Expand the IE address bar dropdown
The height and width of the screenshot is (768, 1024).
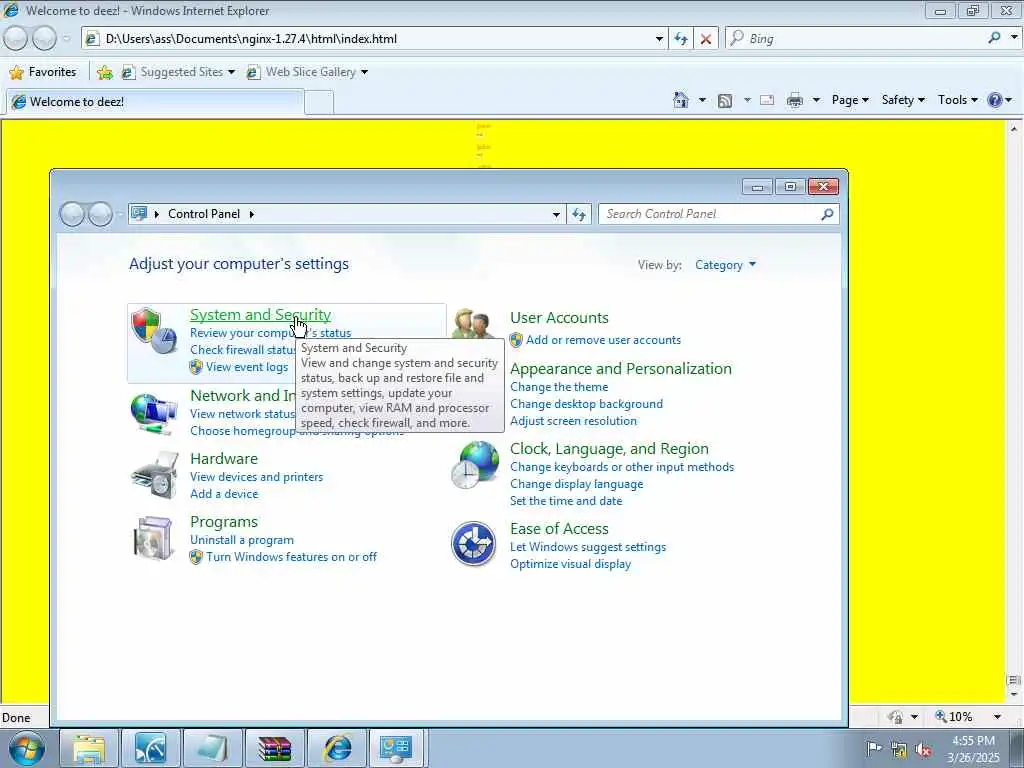tap(659, 39)
